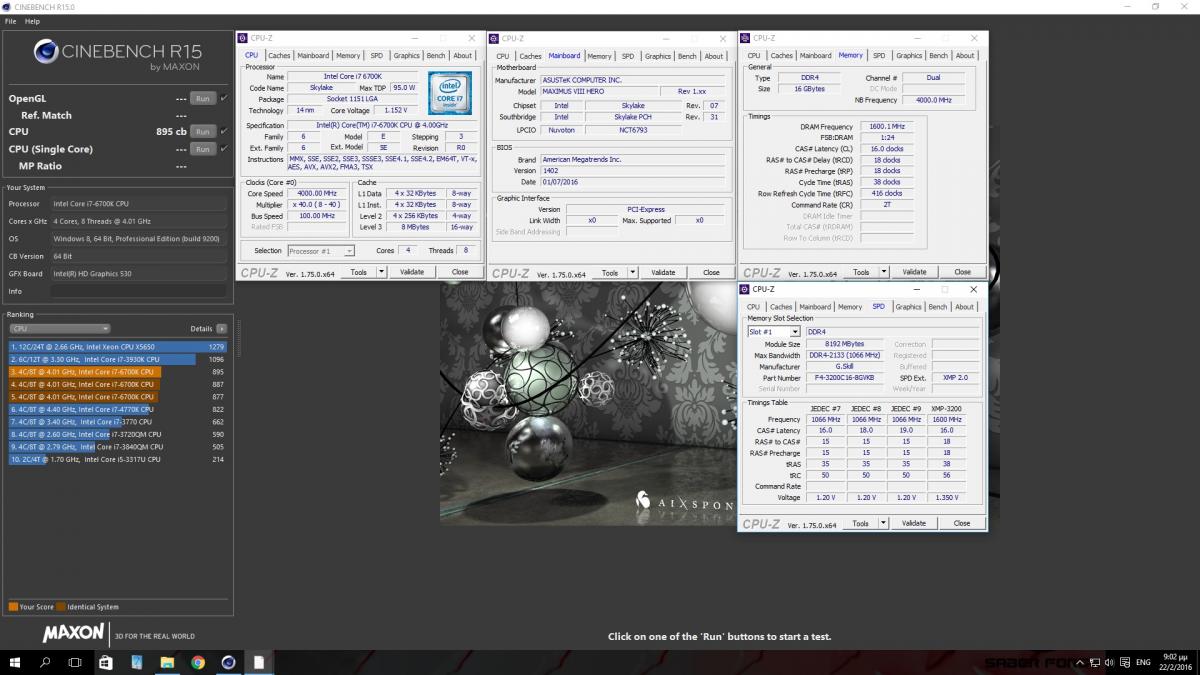
Task: Click Validate in the SPD window
Action: pos(914,523)
